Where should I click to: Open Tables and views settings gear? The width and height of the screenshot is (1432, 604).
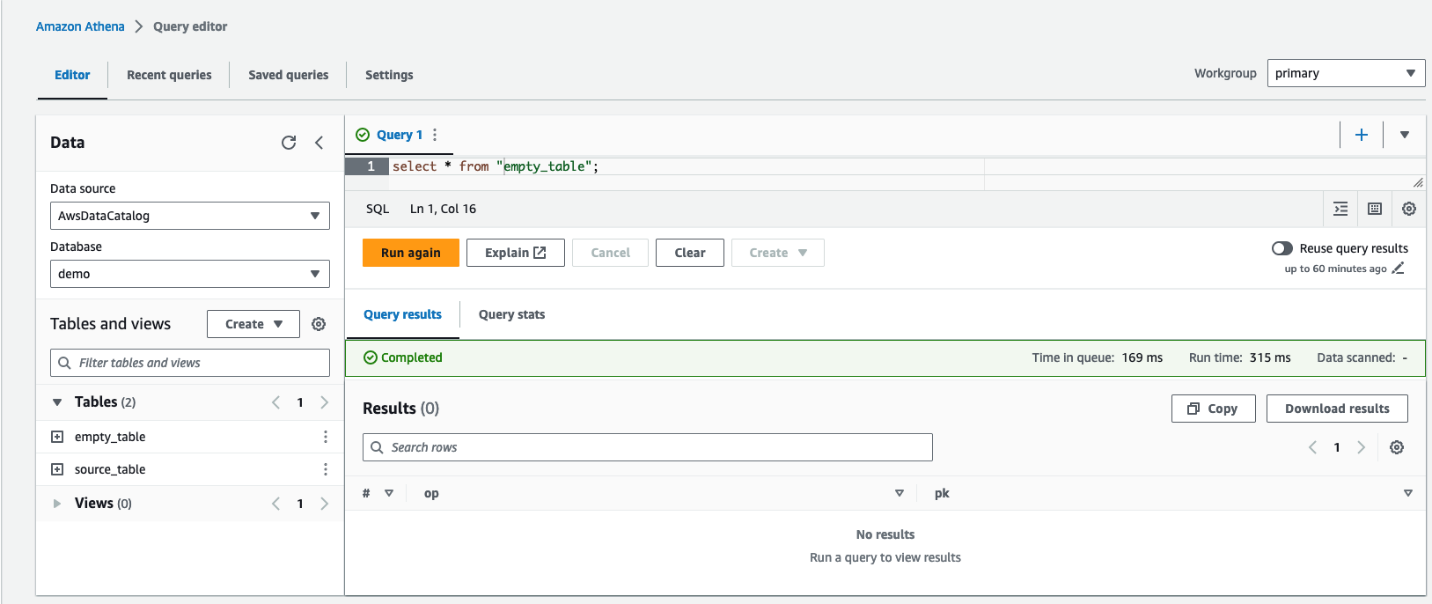[x=318, y=323]
